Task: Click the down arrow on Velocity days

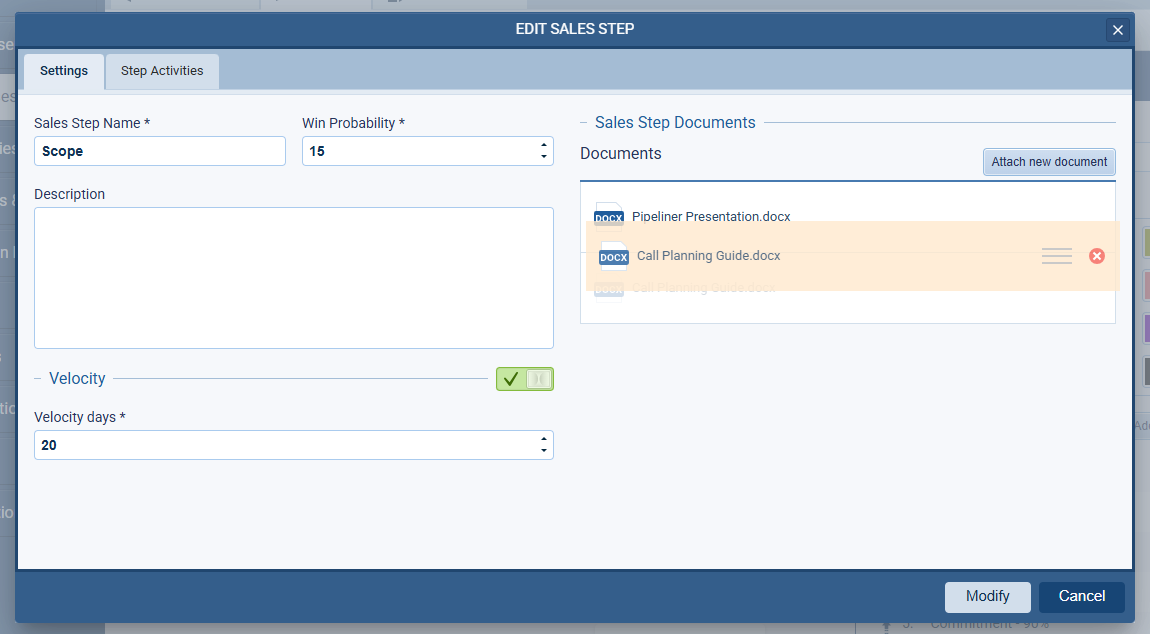Action: pyautogui.click(x=545, y=450)
